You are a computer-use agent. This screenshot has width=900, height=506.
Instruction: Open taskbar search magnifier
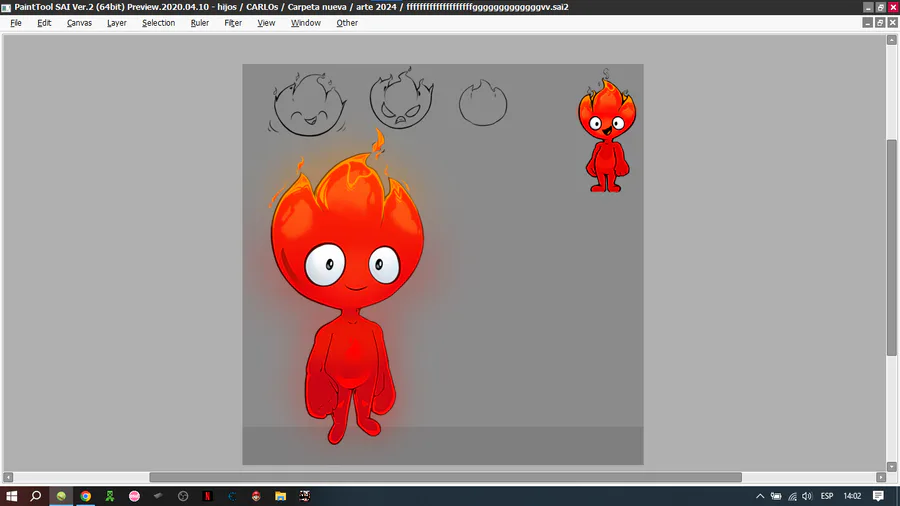[x=36, y=496]
